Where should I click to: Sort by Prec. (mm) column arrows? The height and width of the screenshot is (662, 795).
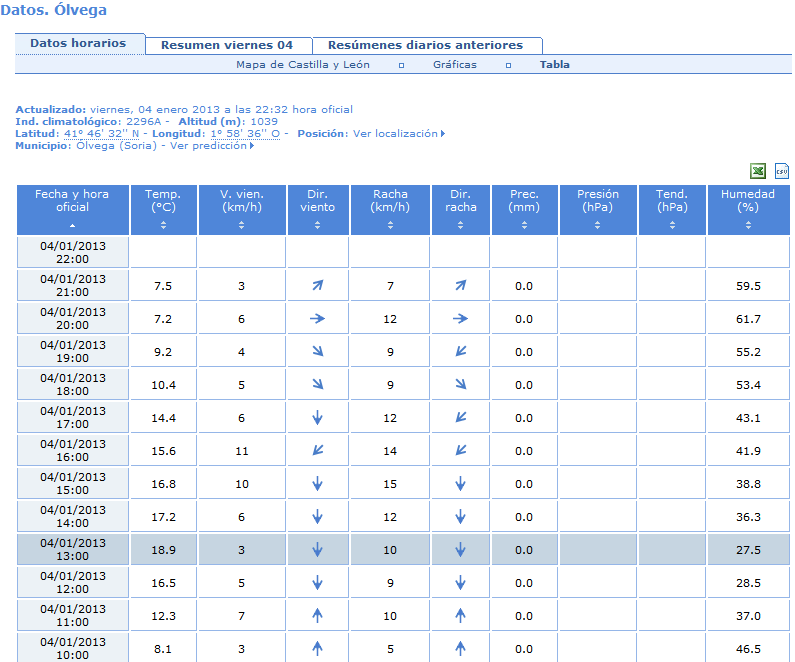pos(524,225)
